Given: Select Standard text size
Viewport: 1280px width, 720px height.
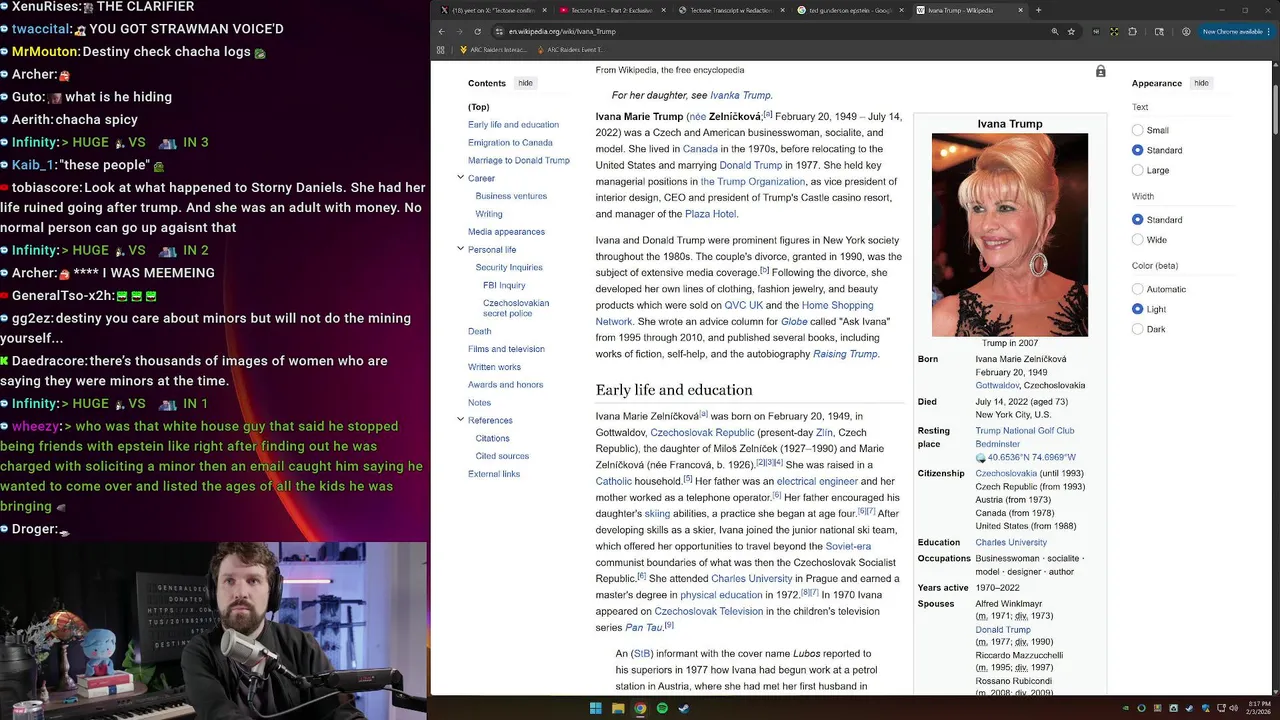Looking at the screenshot, I should coord(1137,150).
